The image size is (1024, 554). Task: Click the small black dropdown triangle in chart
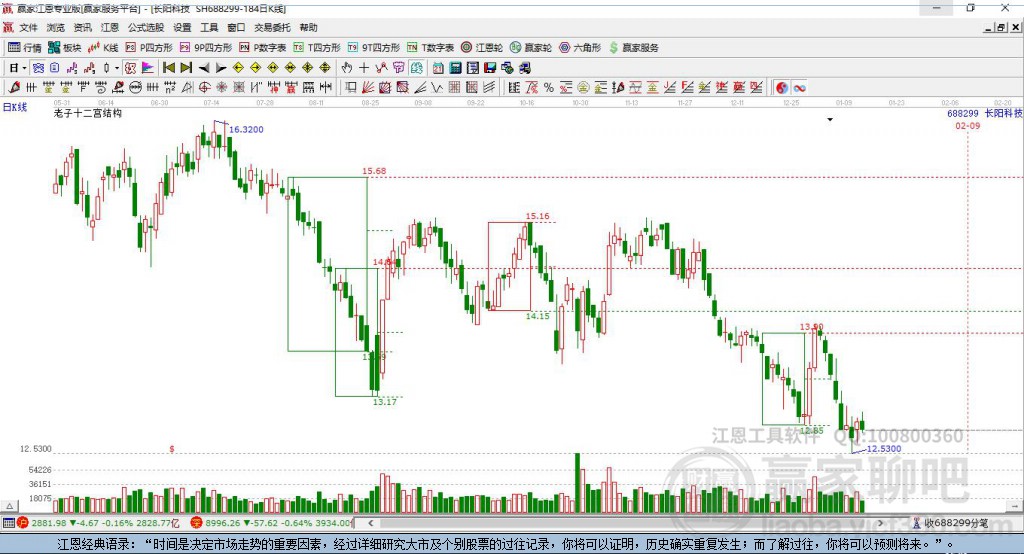click(x=830, y=120)
